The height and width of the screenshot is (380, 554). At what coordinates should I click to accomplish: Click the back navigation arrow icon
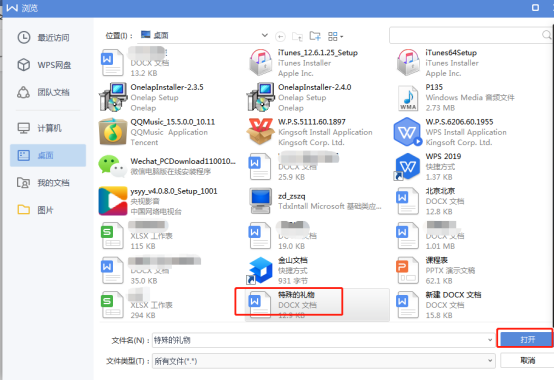pyautogui.click(x=280, y=36)
